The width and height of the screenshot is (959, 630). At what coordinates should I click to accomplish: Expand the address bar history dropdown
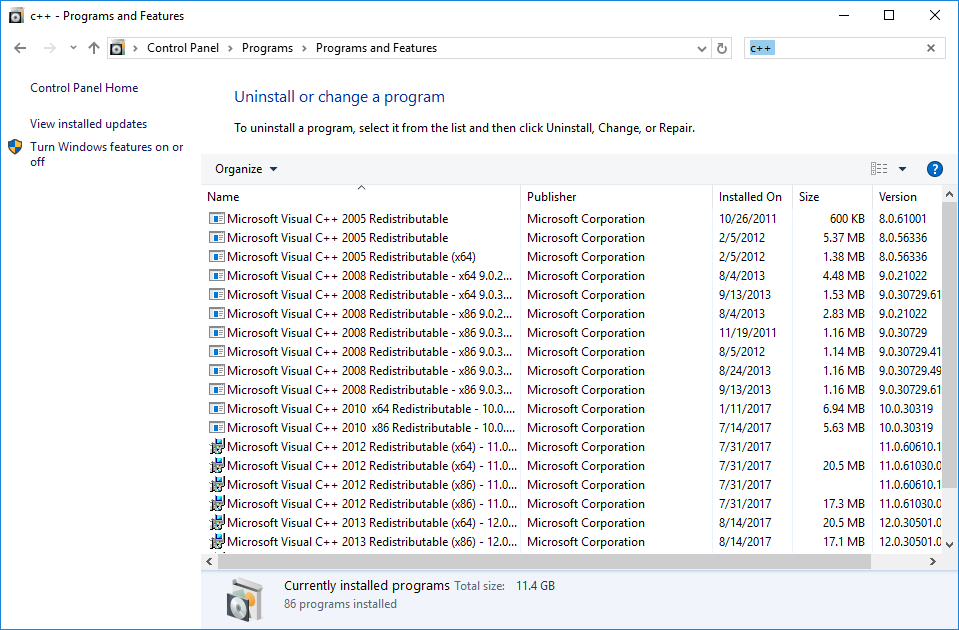tap(701, 48)
